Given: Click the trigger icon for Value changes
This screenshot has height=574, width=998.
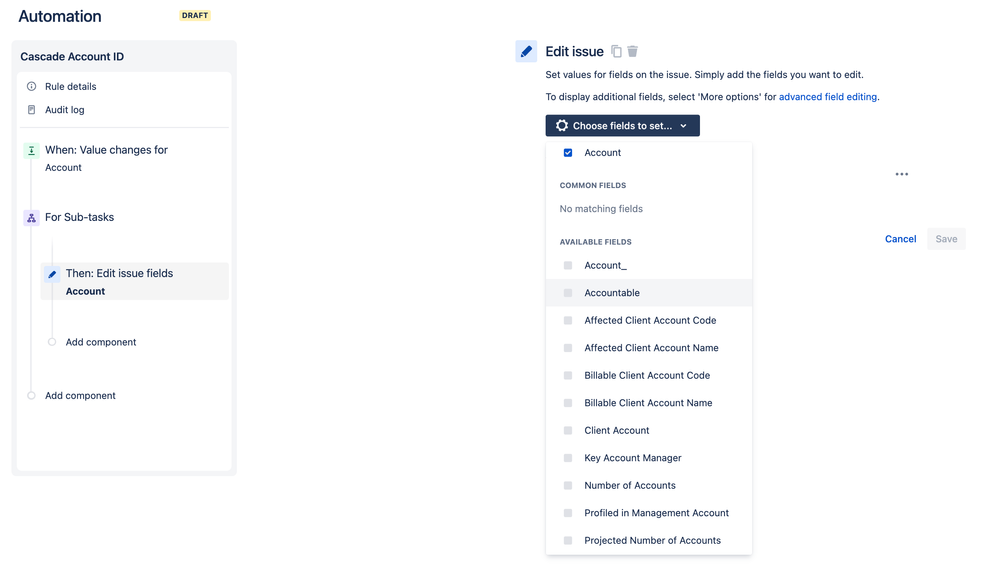Looking at the screenshot, I should [31, 151].
